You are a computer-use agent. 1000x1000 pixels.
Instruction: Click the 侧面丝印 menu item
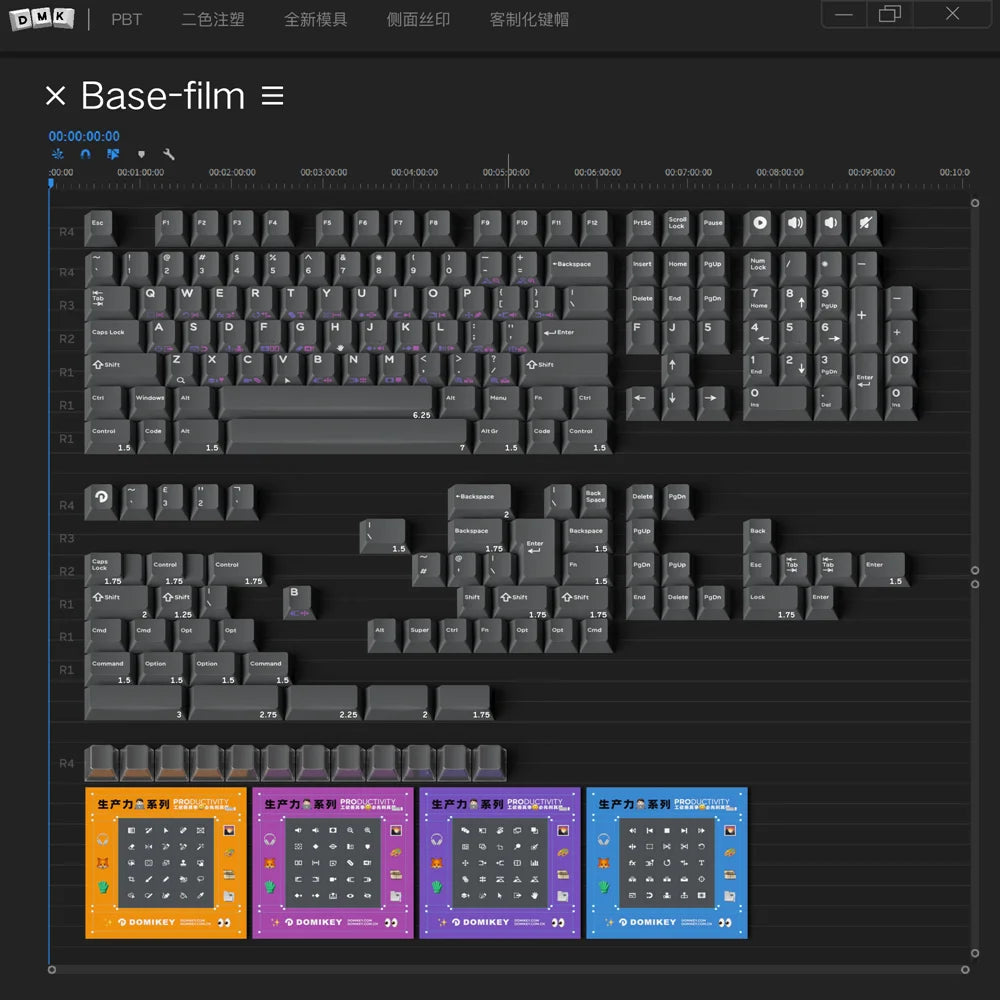[418, 19]
